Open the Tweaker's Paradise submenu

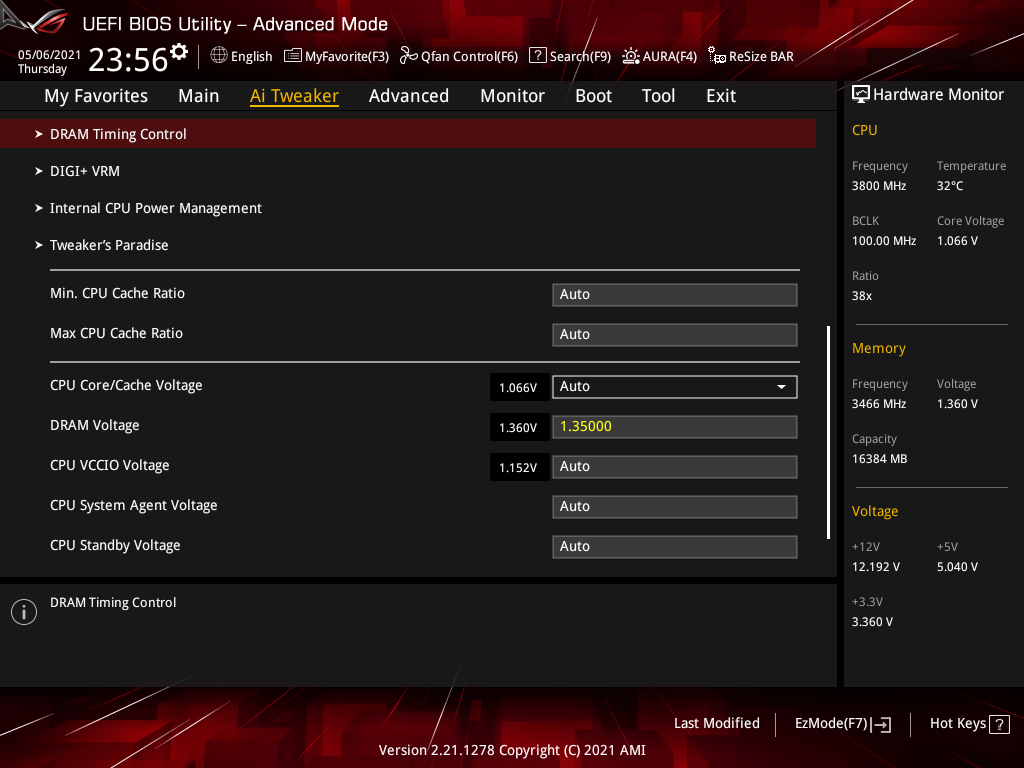point(109,245)
